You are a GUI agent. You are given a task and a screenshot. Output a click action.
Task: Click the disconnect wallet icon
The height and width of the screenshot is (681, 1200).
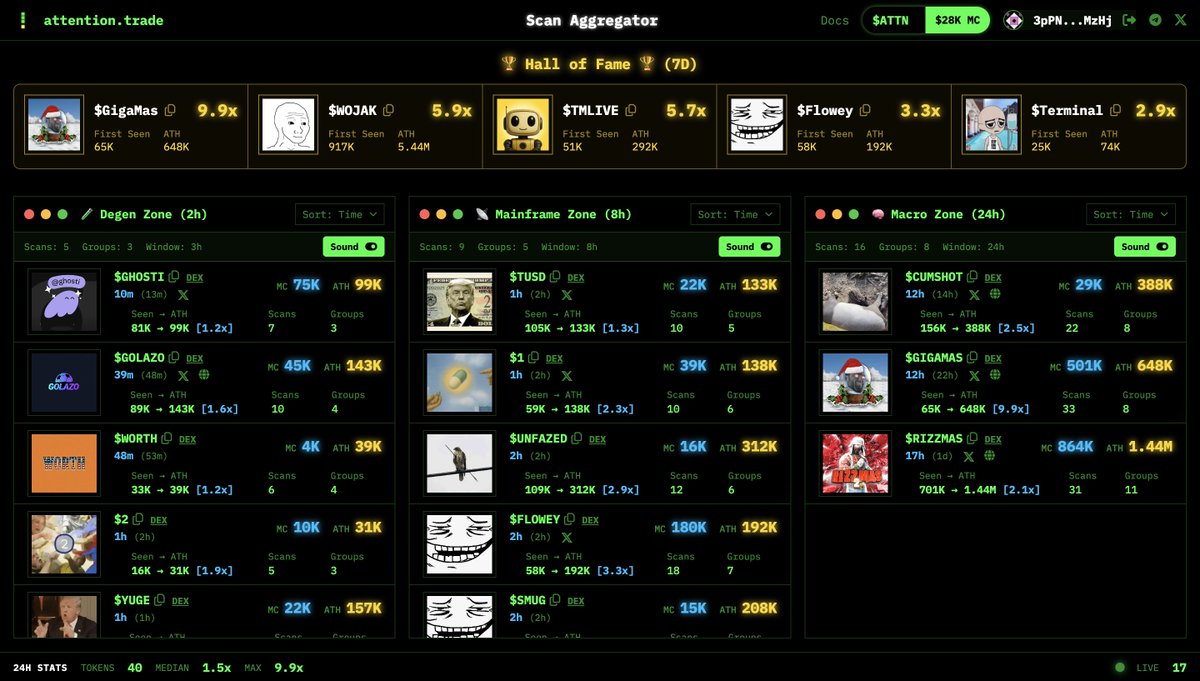point(1130,20)
